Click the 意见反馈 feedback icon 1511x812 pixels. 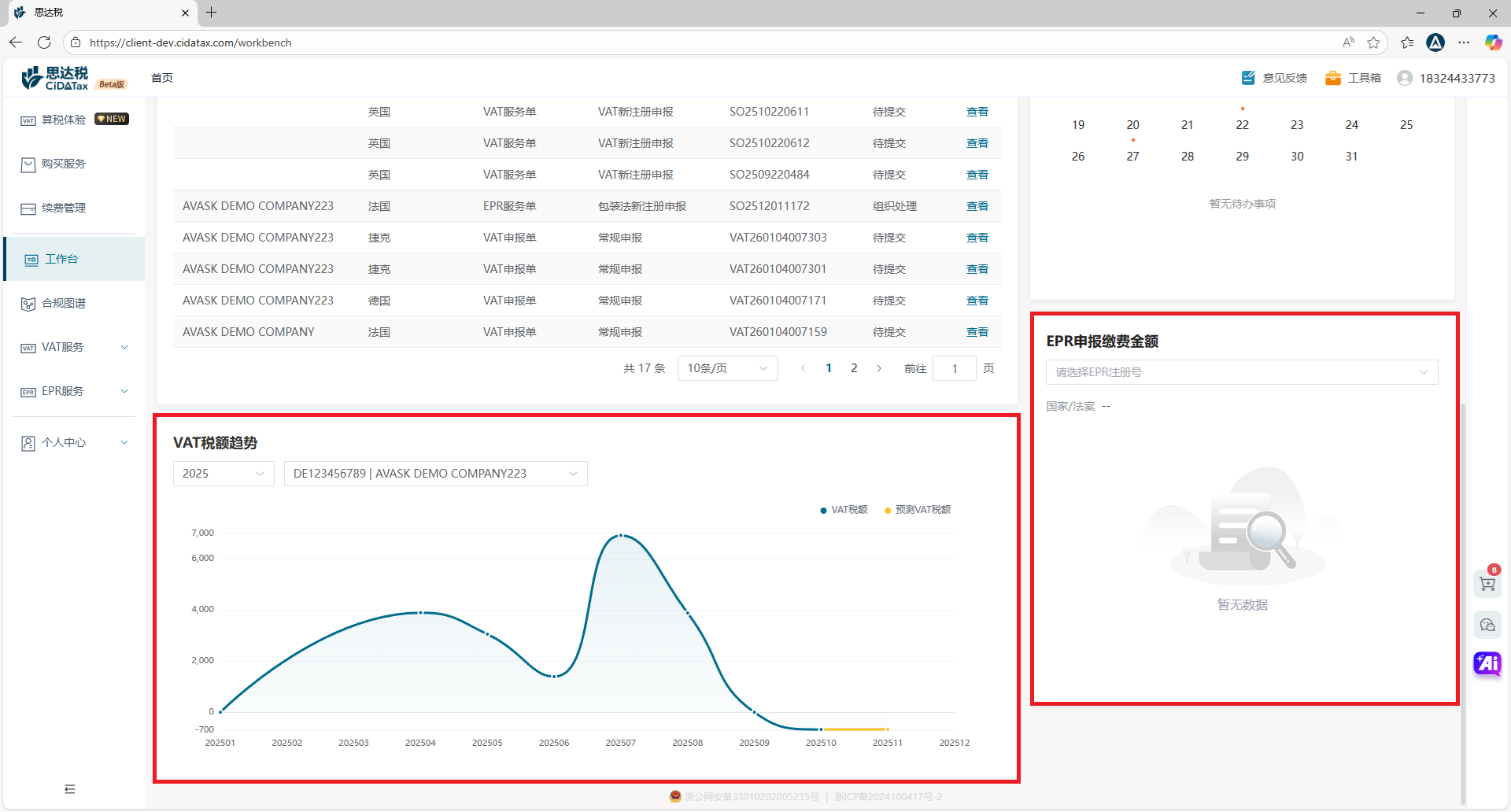coord(1248,78)
